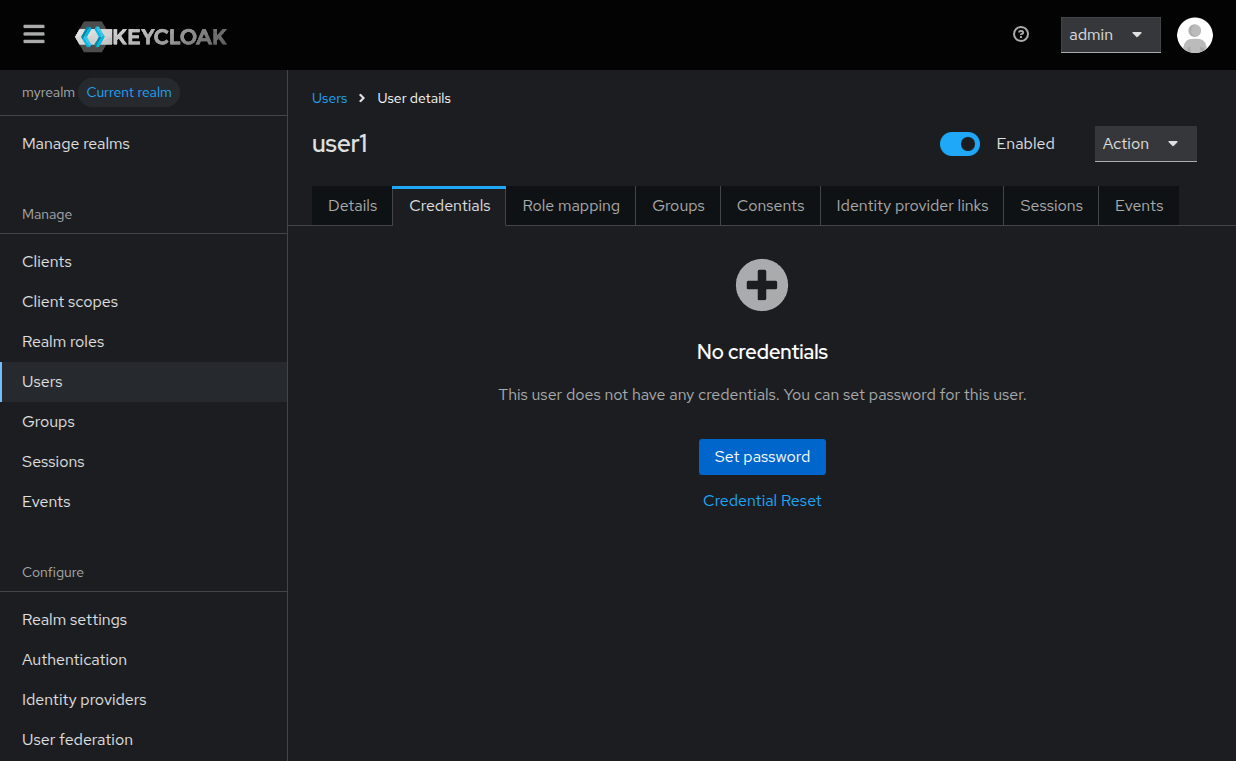Click the myrealm name in sidebar
Viewport: 1236px width, 761px height.
48,93
